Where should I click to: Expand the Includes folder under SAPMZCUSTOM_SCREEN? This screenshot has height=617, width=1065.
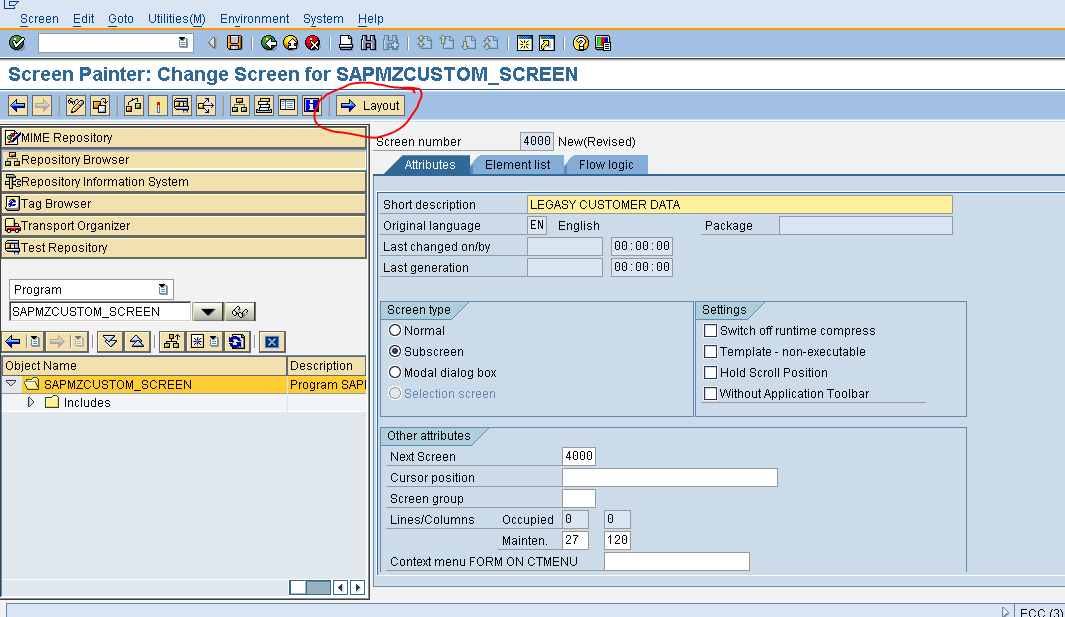(33, 402)
